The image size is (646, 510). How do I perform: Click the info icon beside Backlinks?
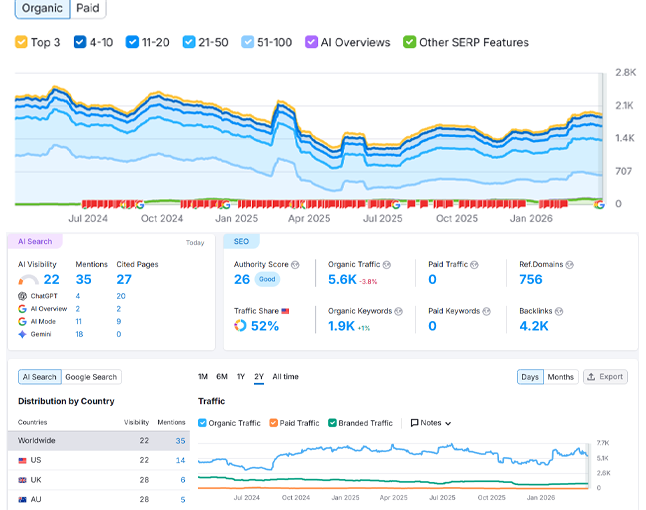click(x=558, y=311)
